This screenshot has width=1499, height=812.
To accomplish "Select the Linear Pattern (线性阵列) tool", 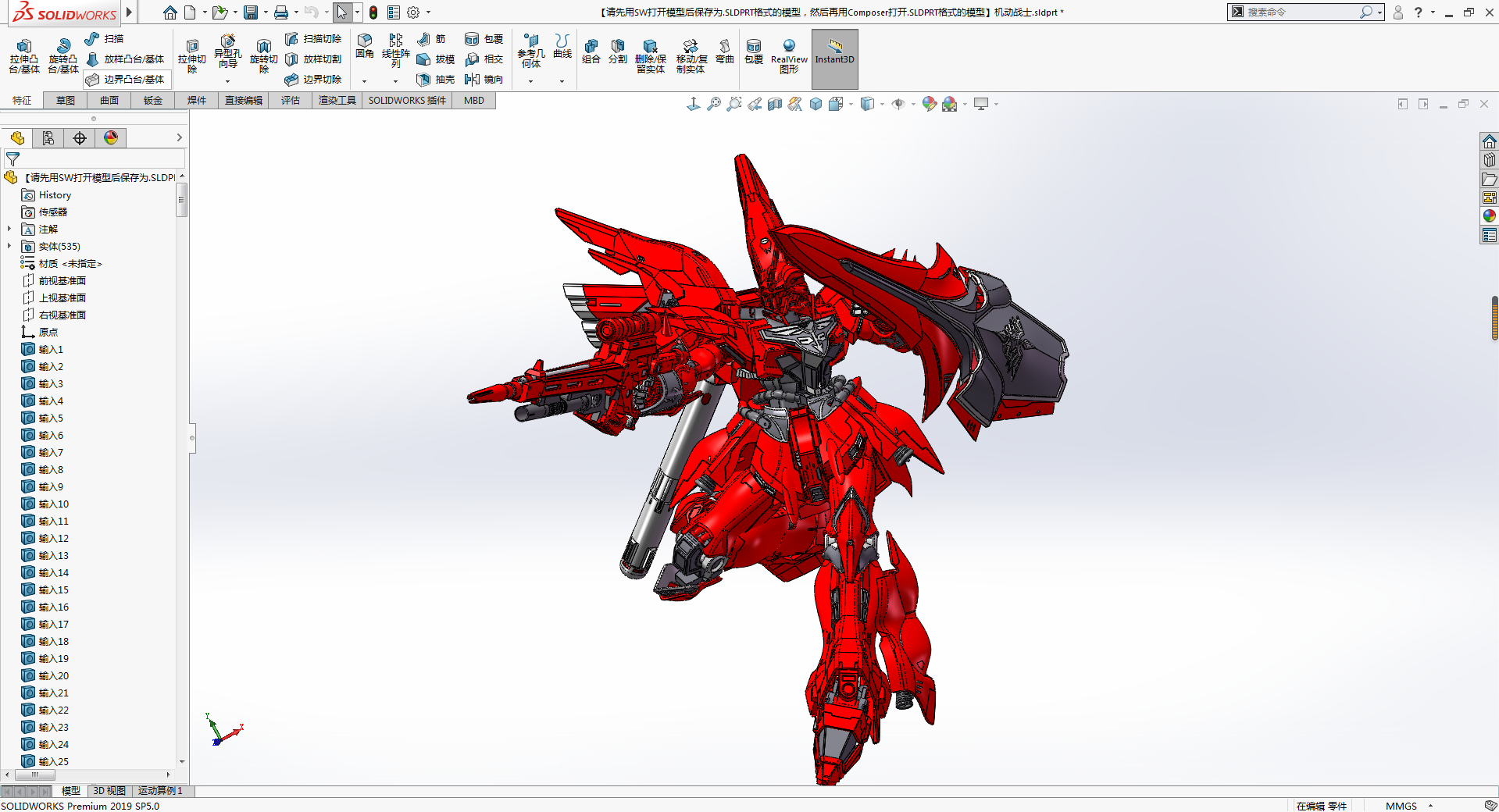I will (396, 51).
